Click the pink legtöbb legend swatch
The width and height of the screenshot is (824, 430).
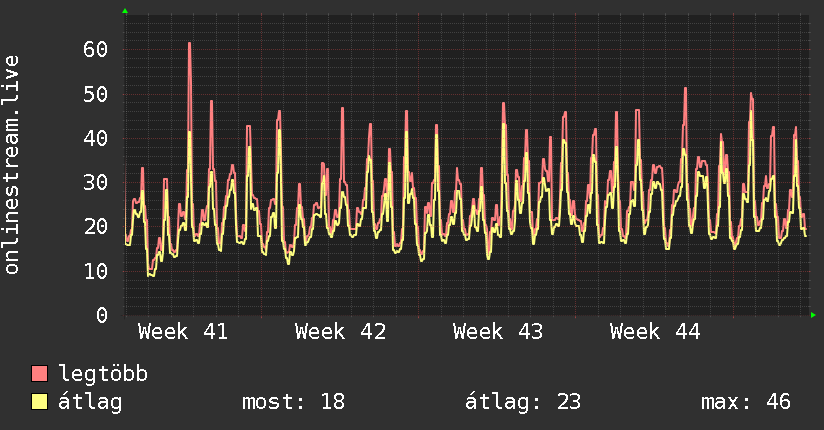tap(39, 373)
